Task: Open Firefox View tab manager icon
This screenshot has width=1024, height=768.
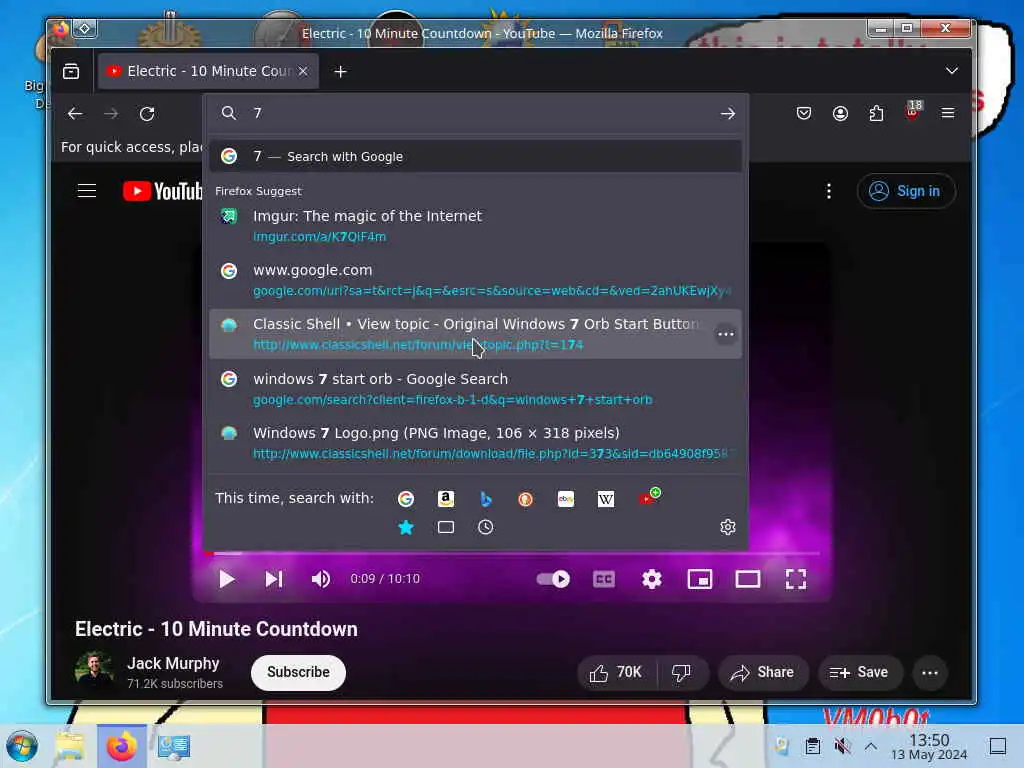Action: tap(71, 71)
